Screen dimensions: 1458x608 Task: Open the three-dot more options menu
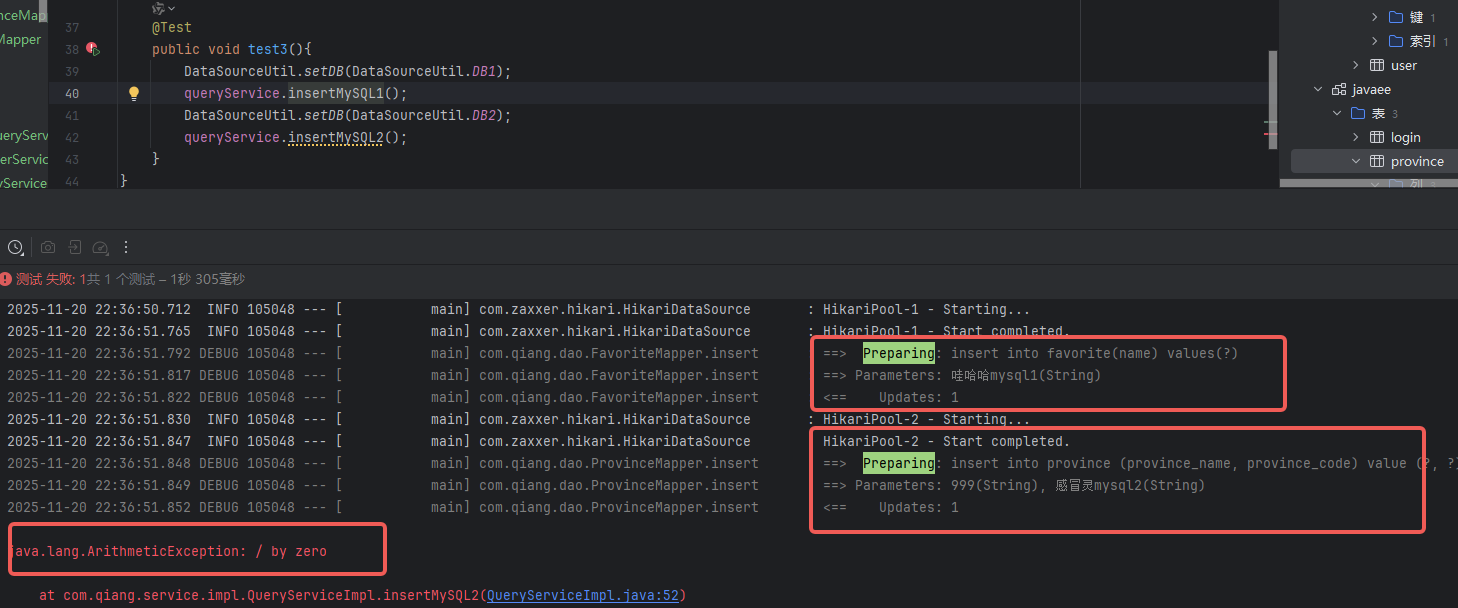(x=126, y=247)
